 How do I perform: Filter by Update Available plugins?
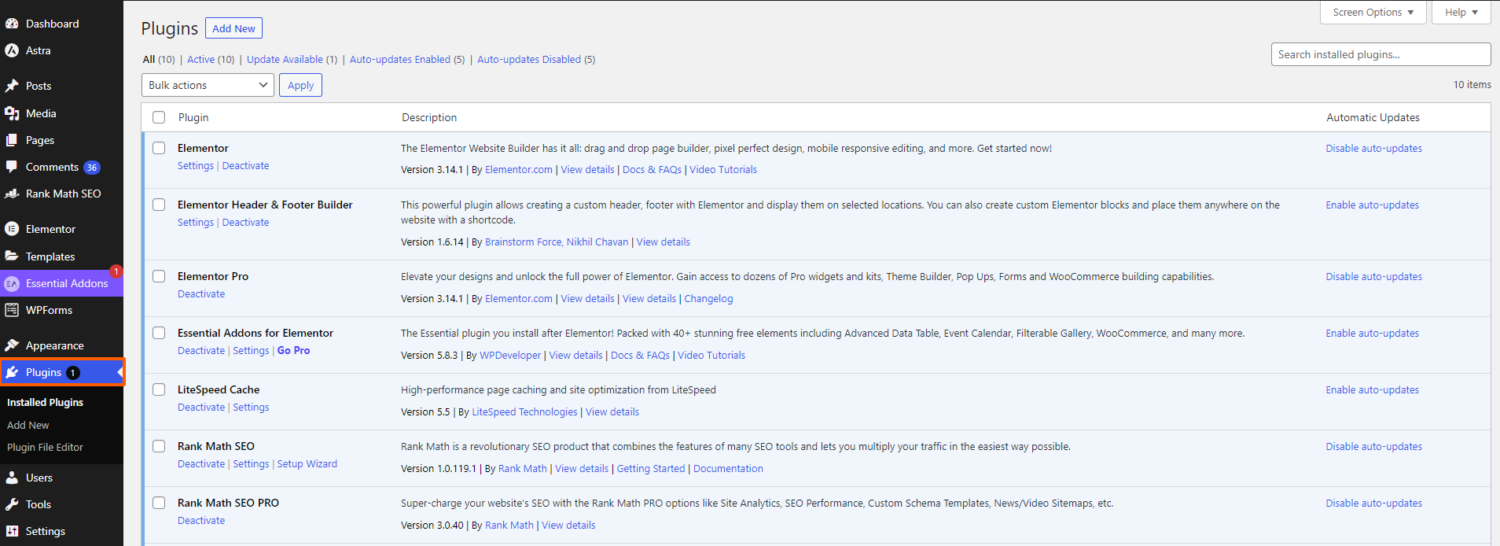pyautogui.click(x=285, y=59)
